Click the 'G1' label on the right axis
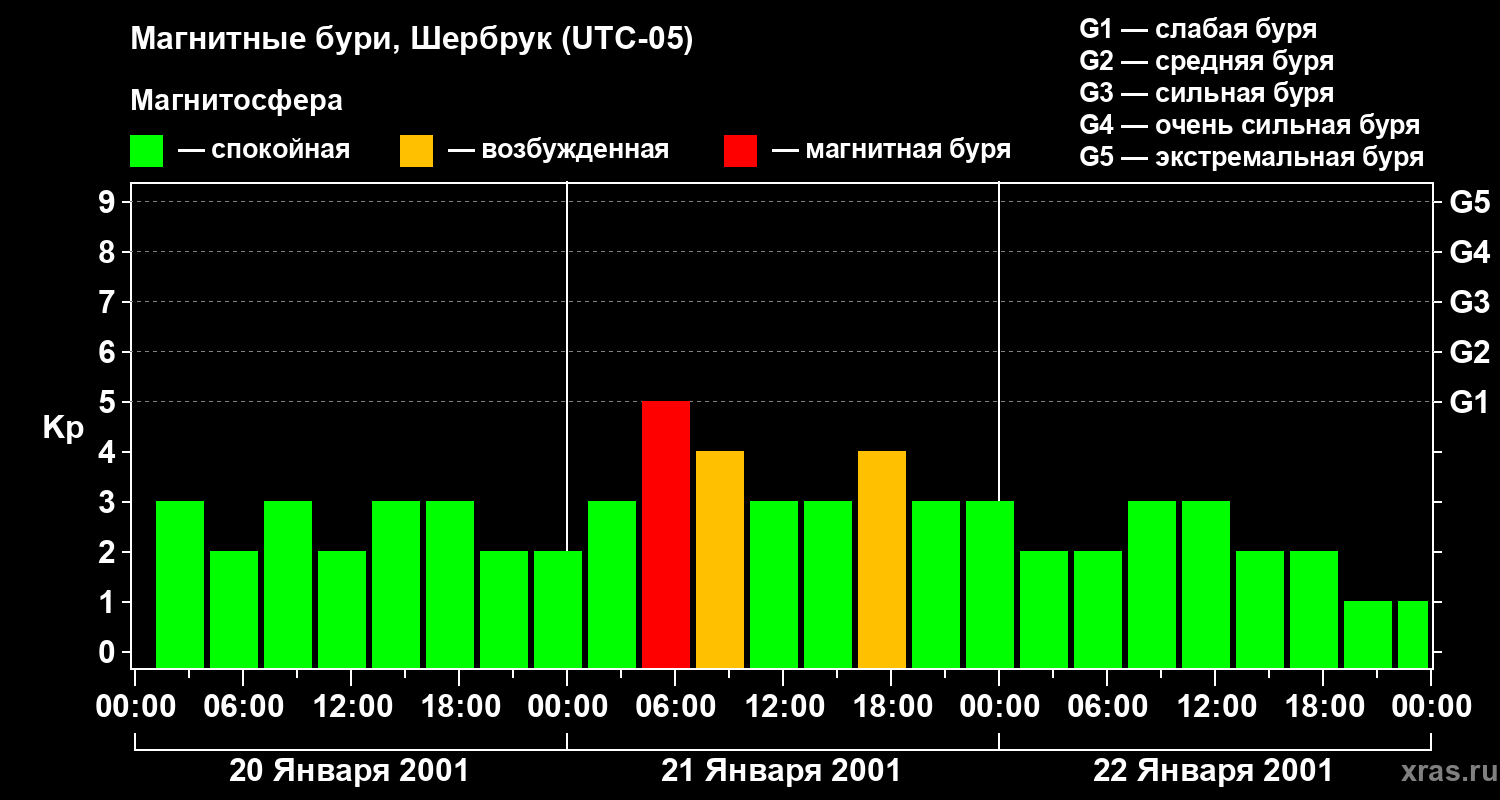The image size is (1500, 800). [x=1469, y=402]
